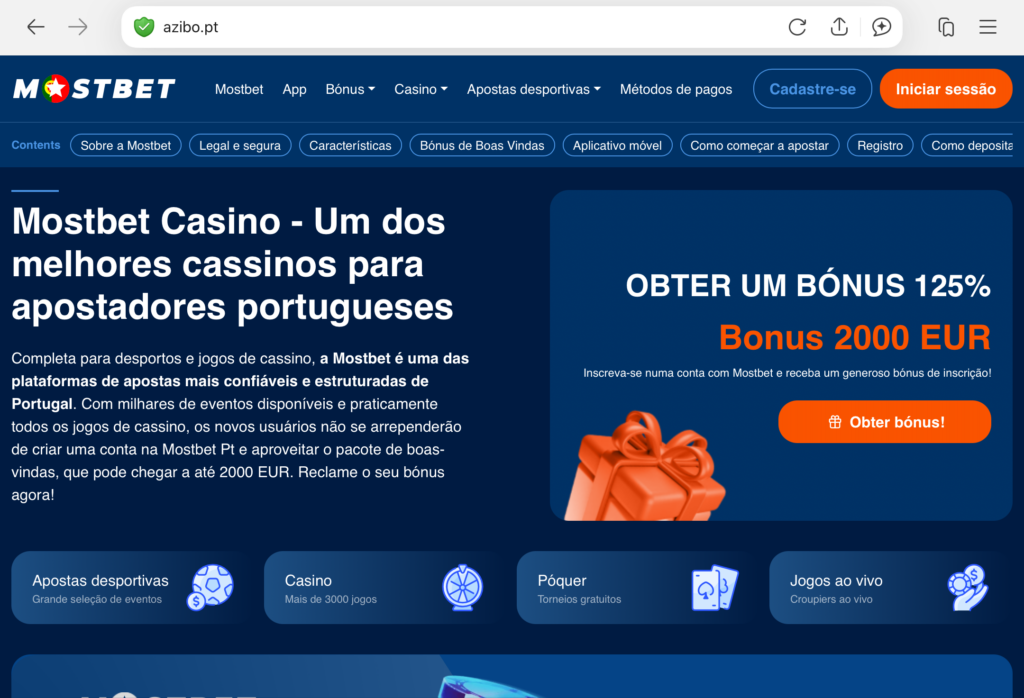Expand the Bónus dropdown menu
Image resolution: width=1024 pixels, height=698 pixels.
[x=350, y=89]
